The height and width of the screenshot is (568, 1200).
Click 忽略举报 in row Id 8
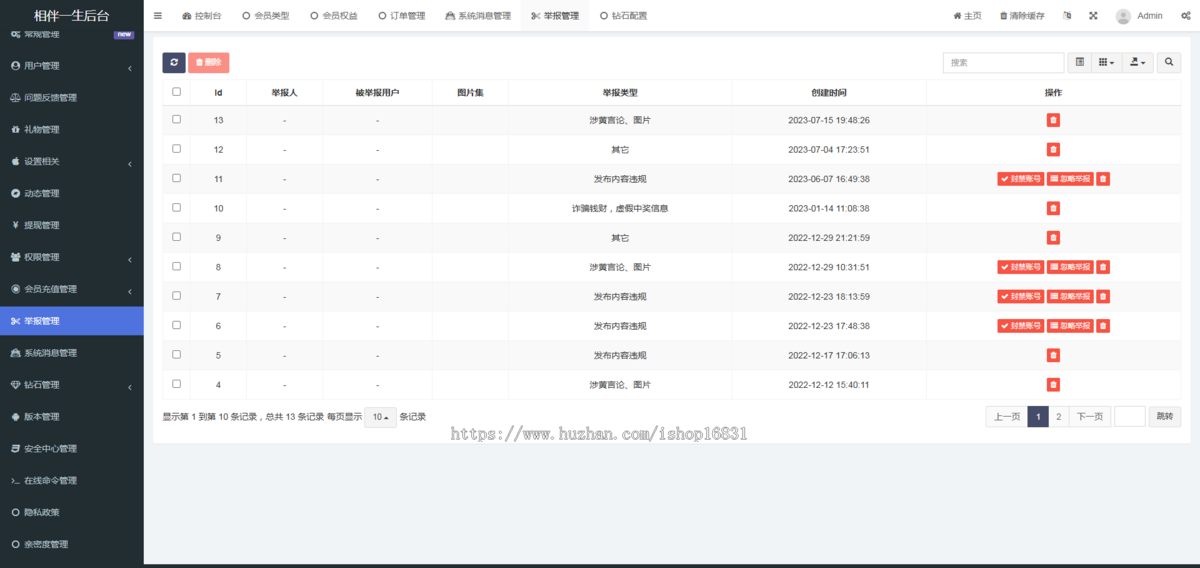click(x=1070, y=267)
